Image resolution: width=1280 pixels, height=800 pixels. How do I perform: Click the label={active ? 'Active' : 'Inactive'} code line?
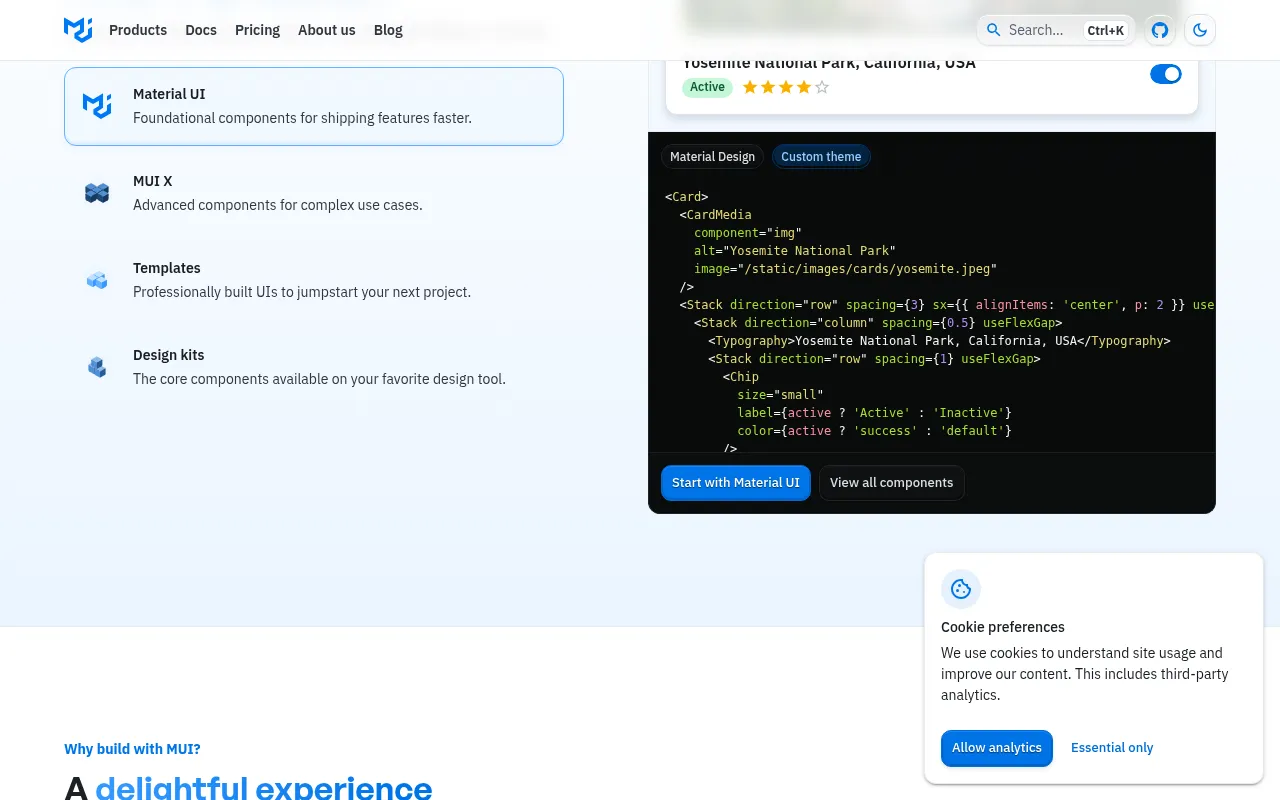pyautogui.click(x=875, y=413)
